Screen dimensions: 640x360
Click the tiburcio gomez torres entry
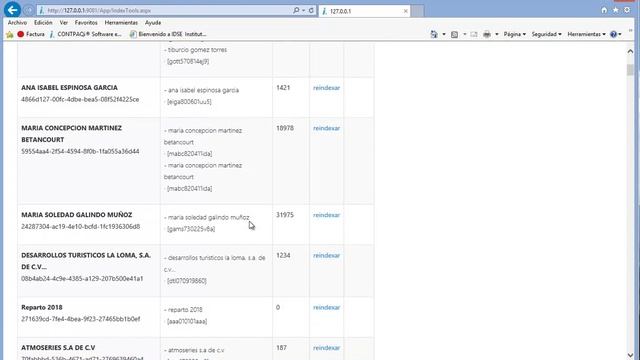(196, 50)
